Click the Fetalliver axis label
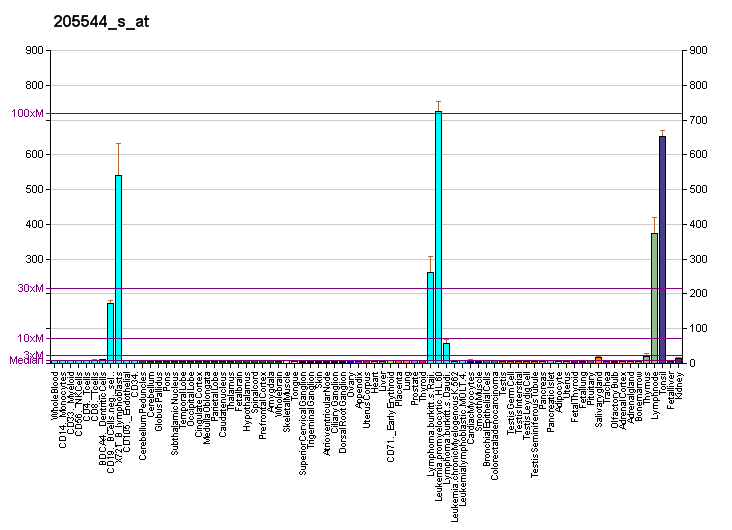This screenshot has width=732, height=530. coord(670,391)
